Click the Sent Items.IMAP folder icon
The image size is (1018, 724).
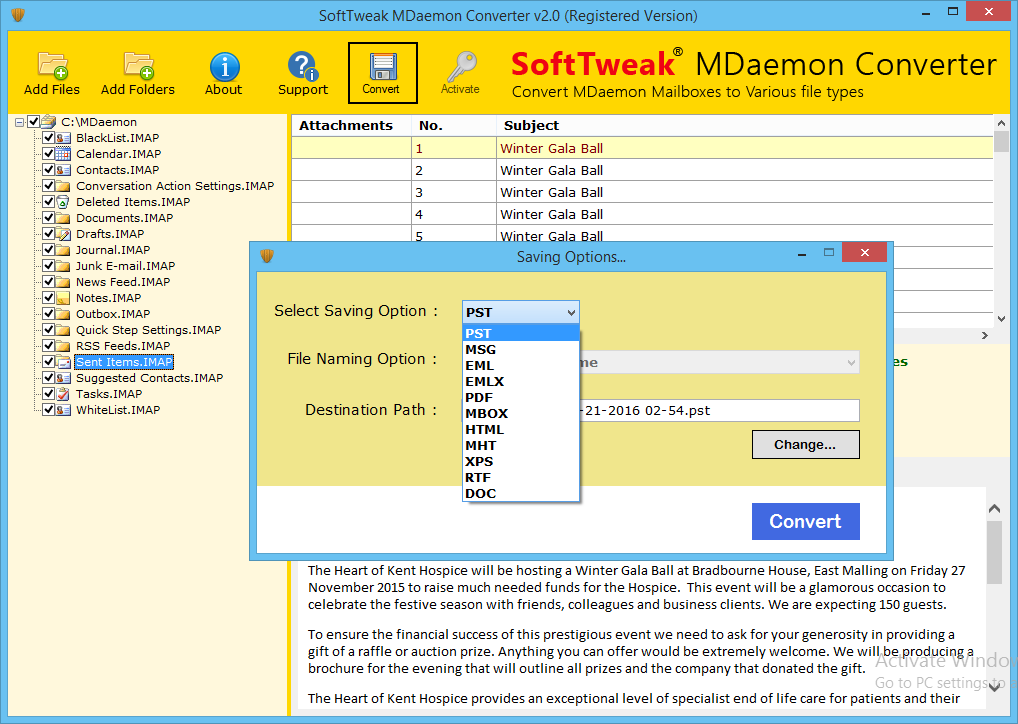point(63,362)
